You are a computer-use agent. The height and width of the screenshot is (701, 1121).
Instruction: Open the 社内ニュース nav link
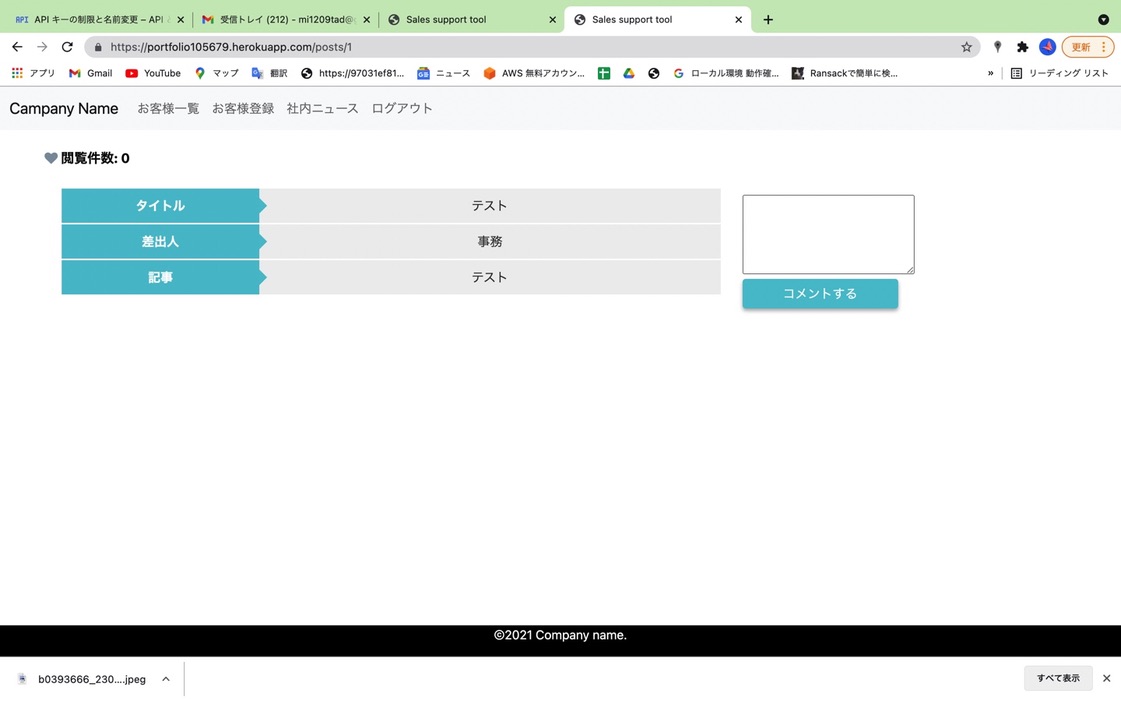pyautogui.click(x=322, y=109)
